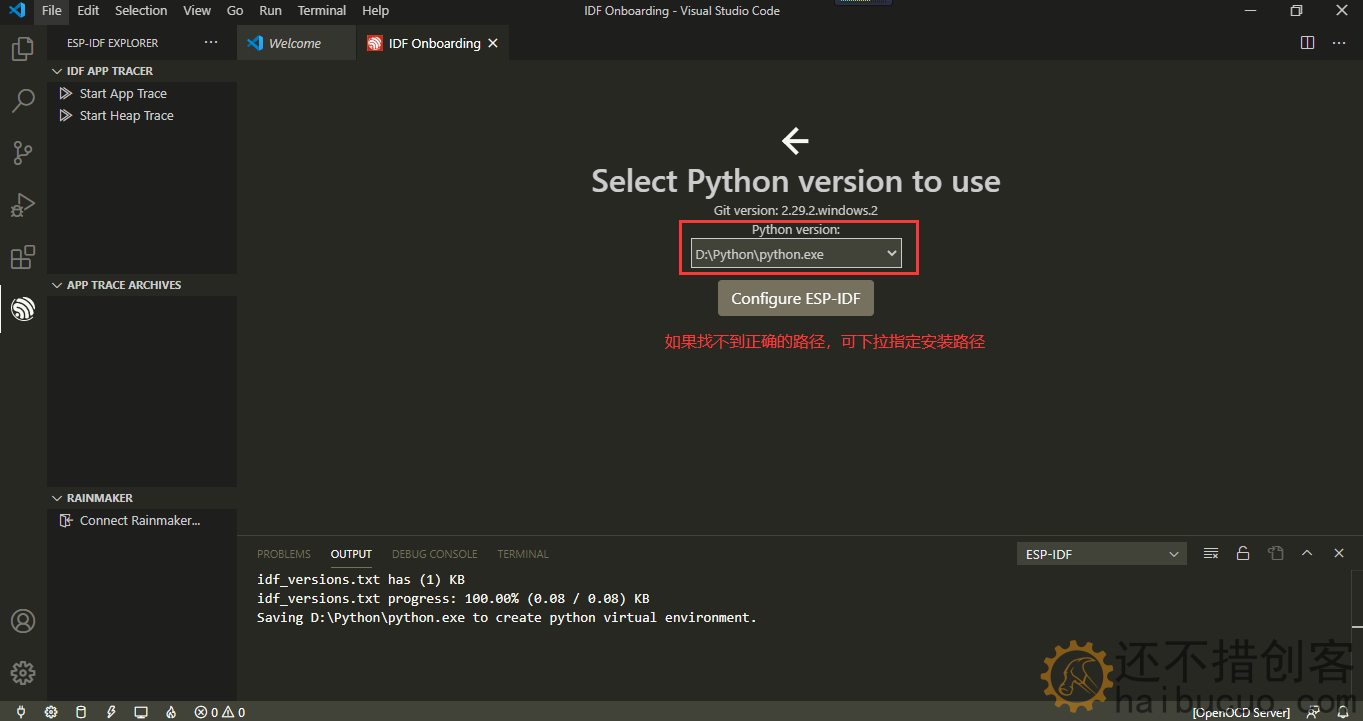Click [OpenOCD Server] in status bar
The image size is (1363, 721).
(x=1241, y=712)
